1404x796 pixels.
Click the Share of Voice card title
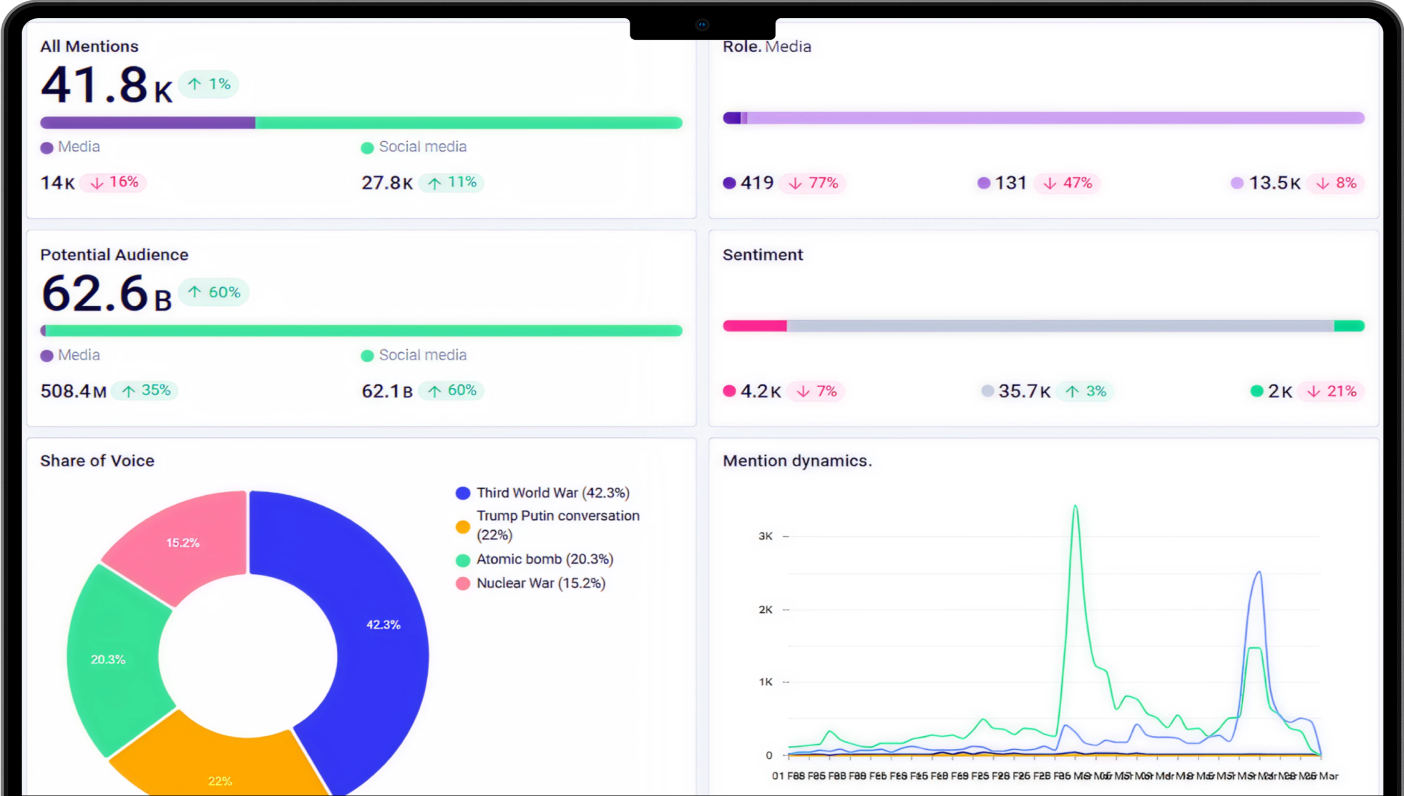pyautogui.click(x=97, y=461)
